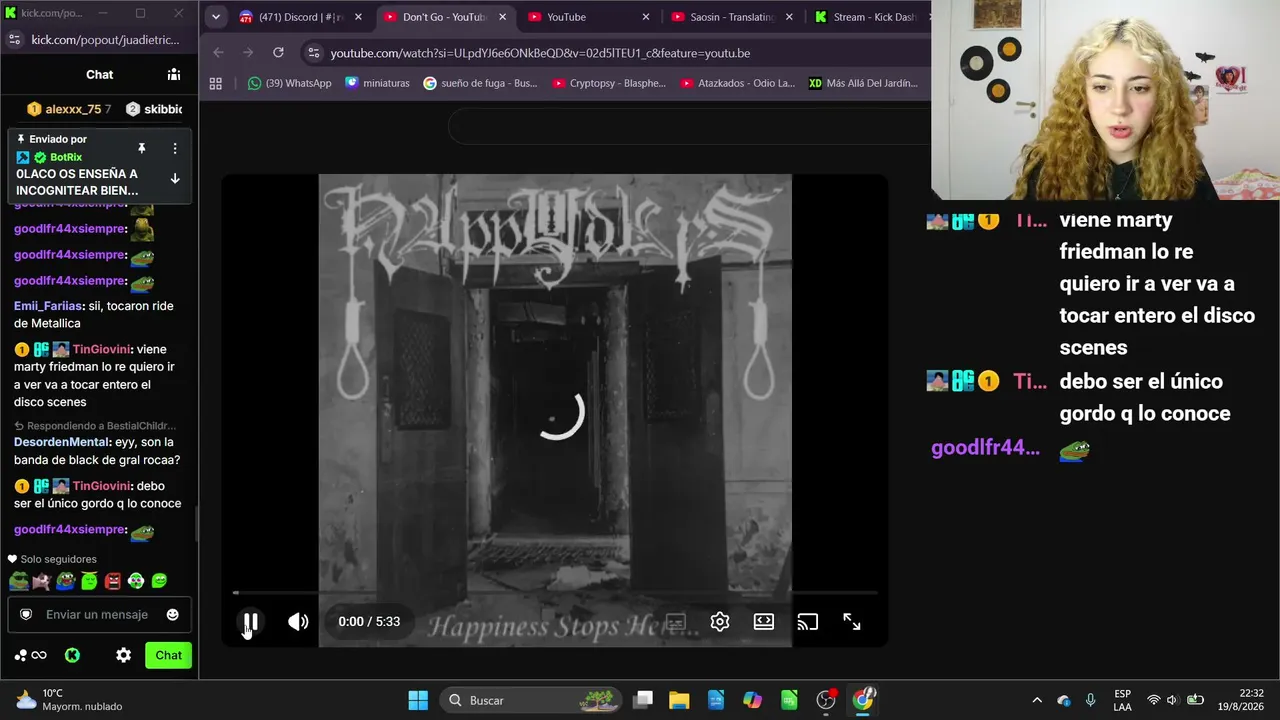Open YouTube player settings gear

(x=720, y=622)
